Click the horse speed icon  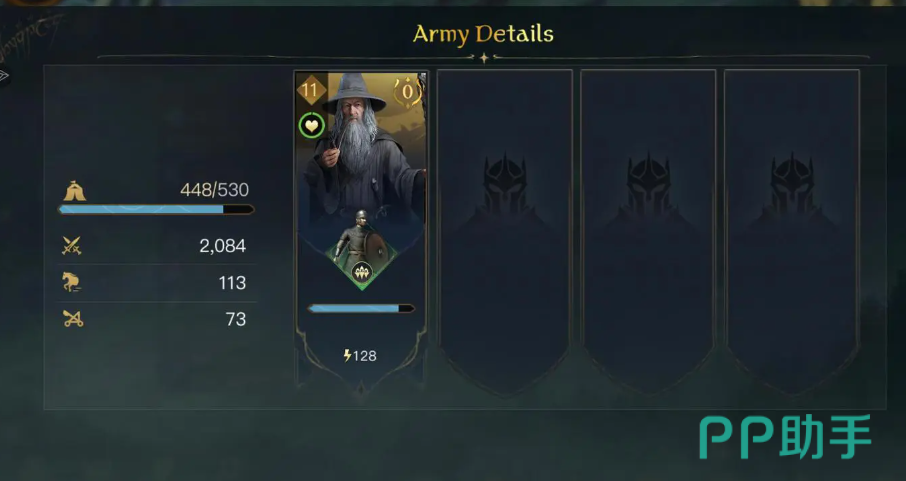[72, 283]
